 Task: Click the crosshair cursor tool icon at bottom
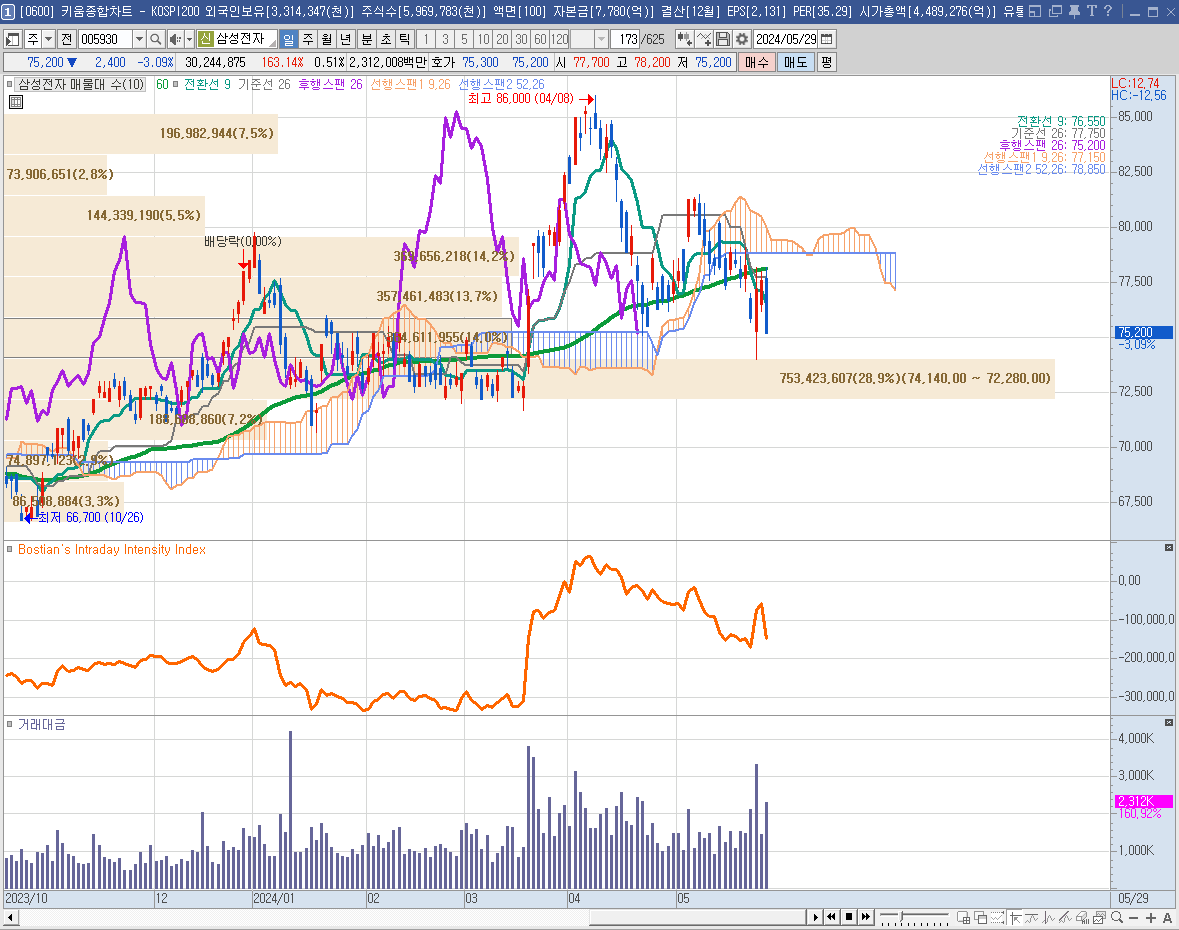coord(1016,917)
